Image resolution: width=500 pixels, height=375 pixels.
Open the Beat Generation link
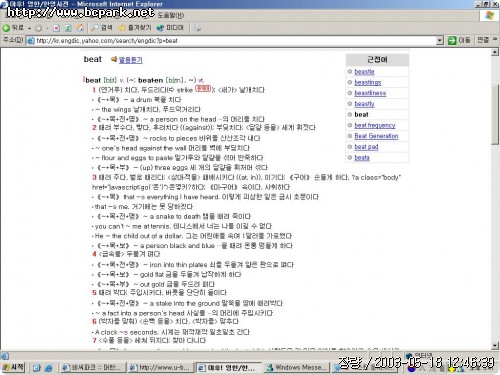point(376,136)
